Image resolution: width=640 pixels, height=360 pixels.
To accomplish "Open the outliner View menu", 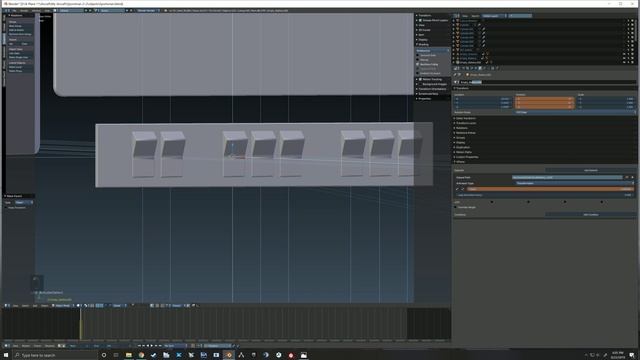I will tap(465, 16).
